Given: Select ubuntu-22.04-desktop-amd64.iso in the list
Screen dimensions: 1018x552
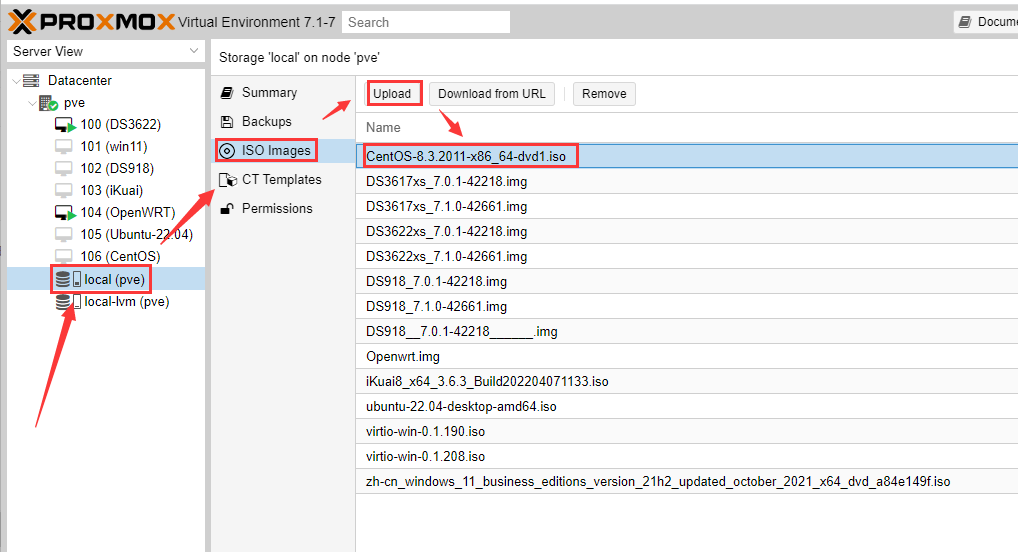Looking at the screenshot, I should click(461, 407).
